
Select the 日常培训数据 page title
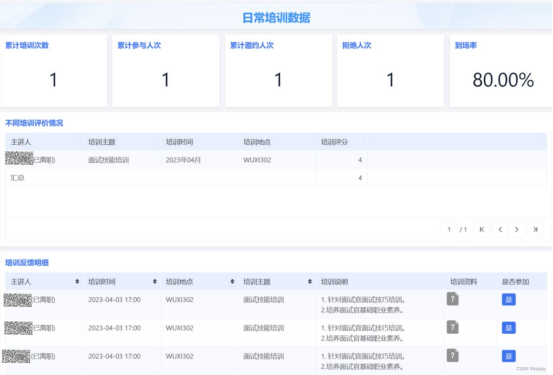[276, 18]
